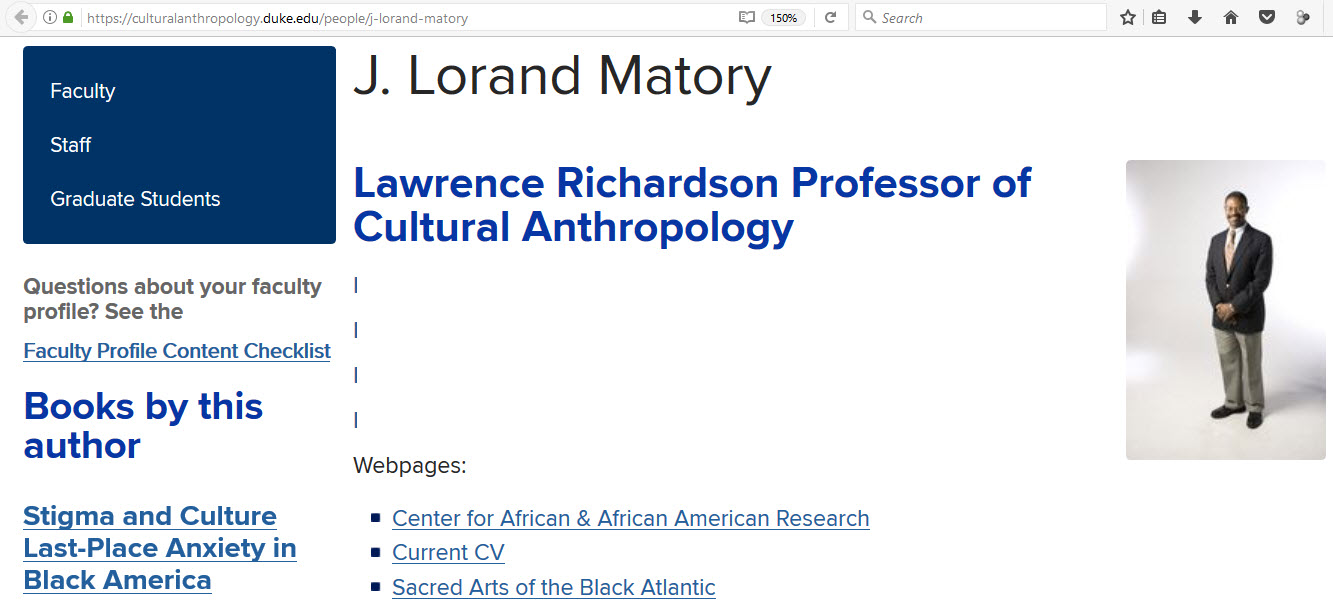Screen dimensions: 1333x601
Task: Open the Downloads arrow panel
Action: (1194, 18)
